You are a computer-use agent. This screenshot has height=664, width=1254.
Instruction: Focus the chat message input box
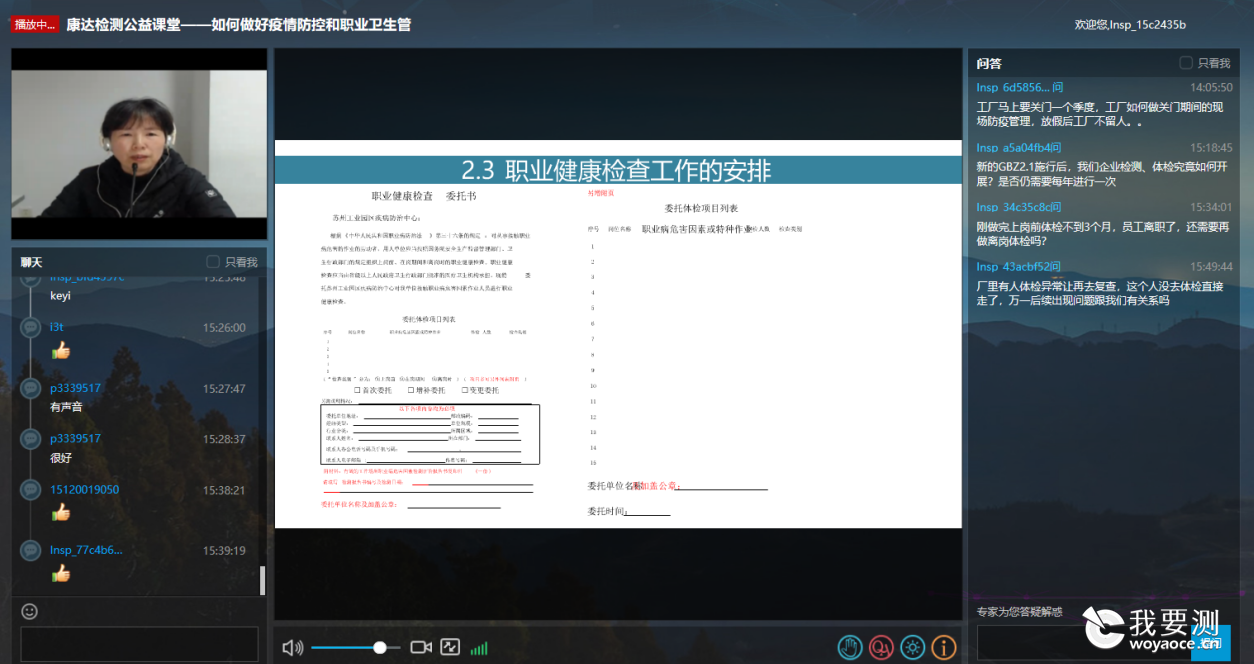click(139, 644)
